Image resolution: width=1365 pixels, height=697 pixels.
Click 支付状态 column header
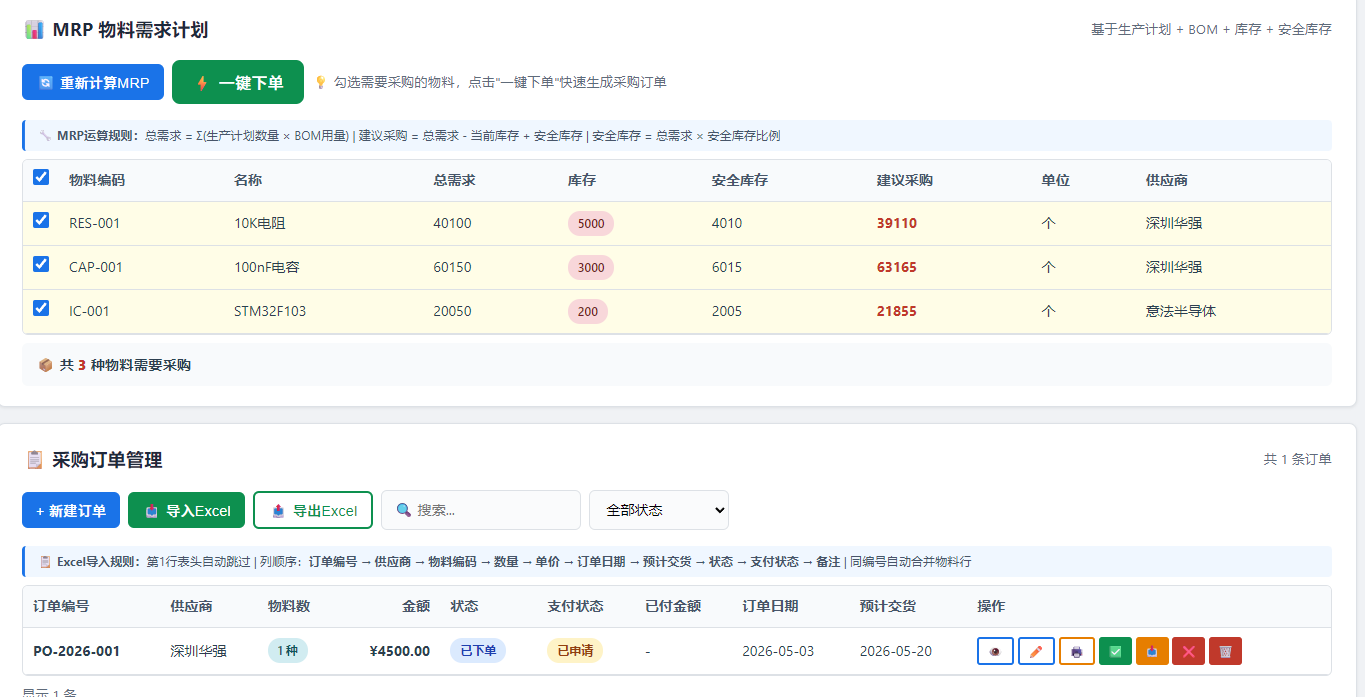[576, 606]
